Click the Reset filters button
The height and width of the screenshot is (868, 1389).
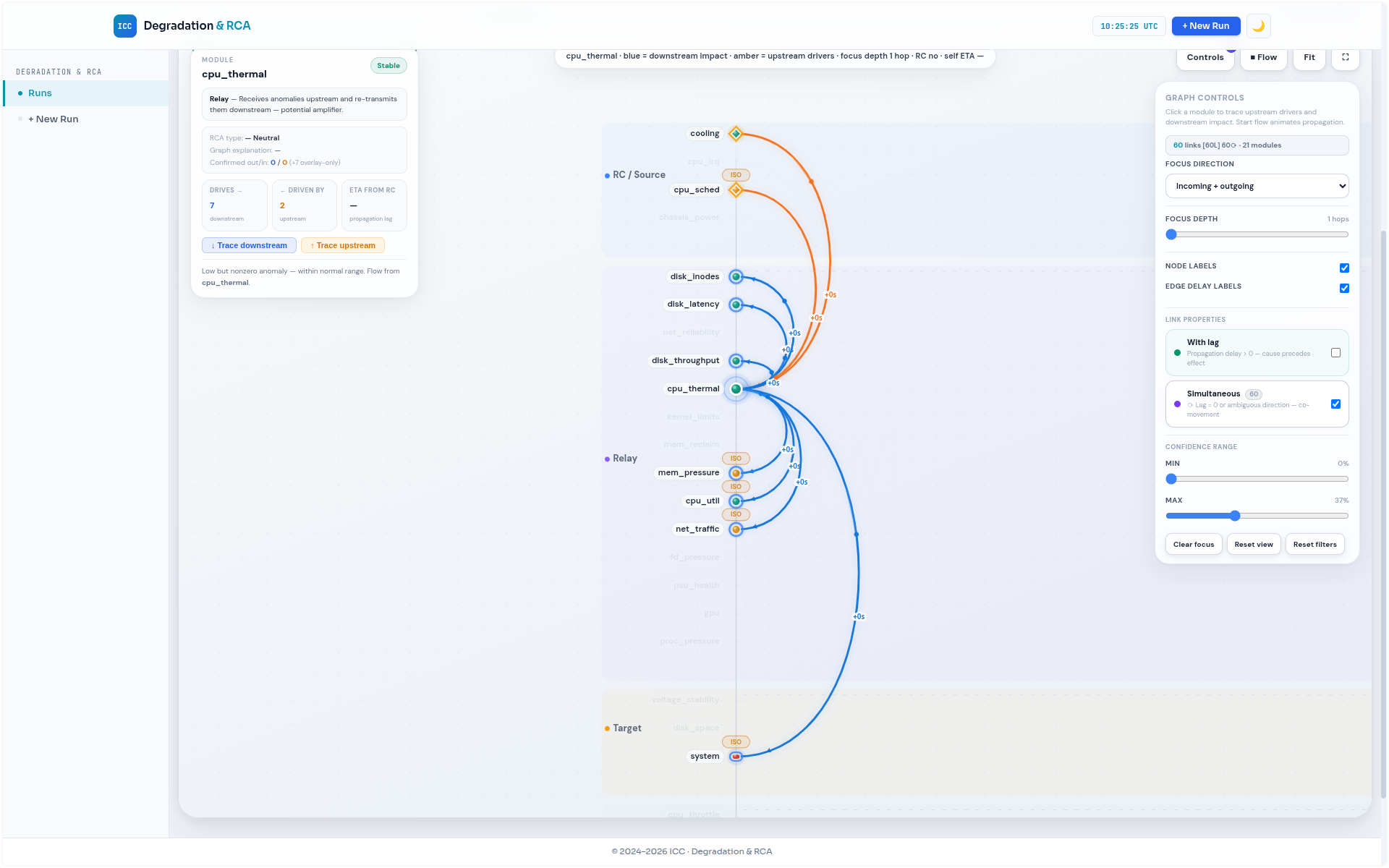click(1314, 544)
